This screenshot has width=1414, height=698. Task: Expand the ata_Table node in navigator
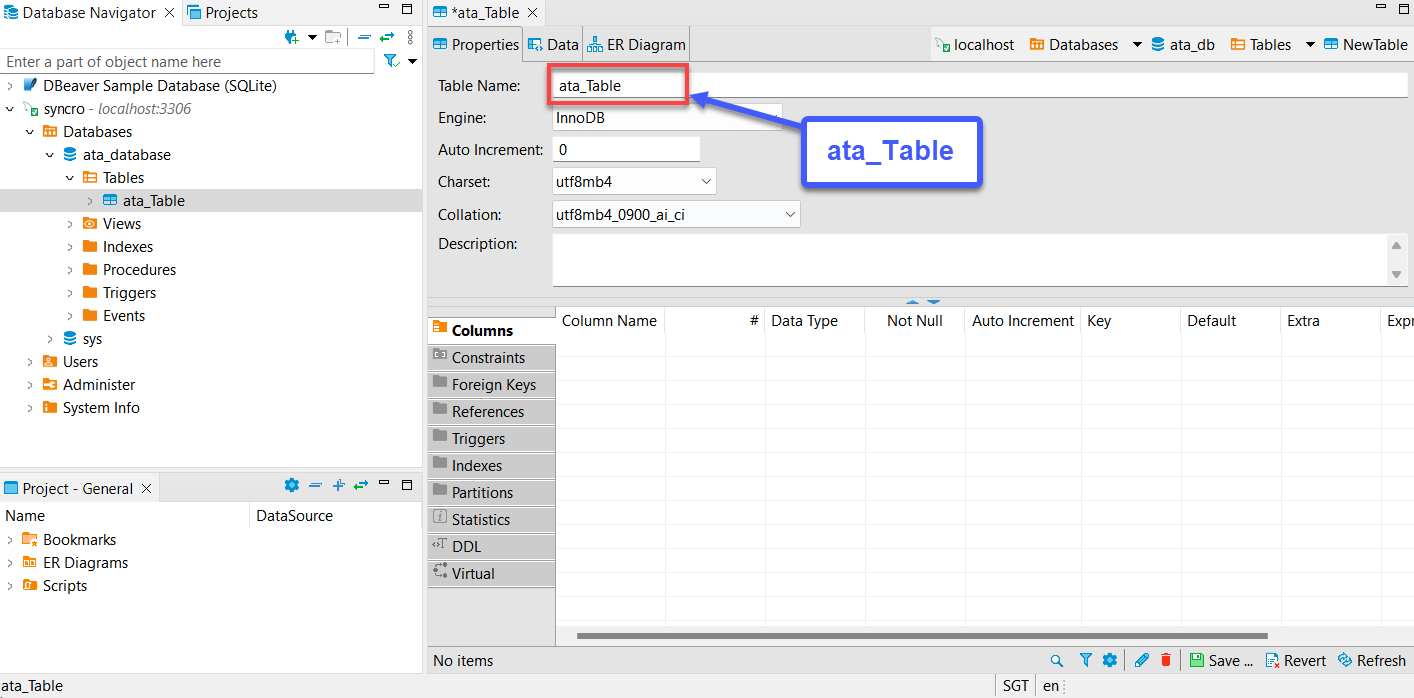click(90, 201)
